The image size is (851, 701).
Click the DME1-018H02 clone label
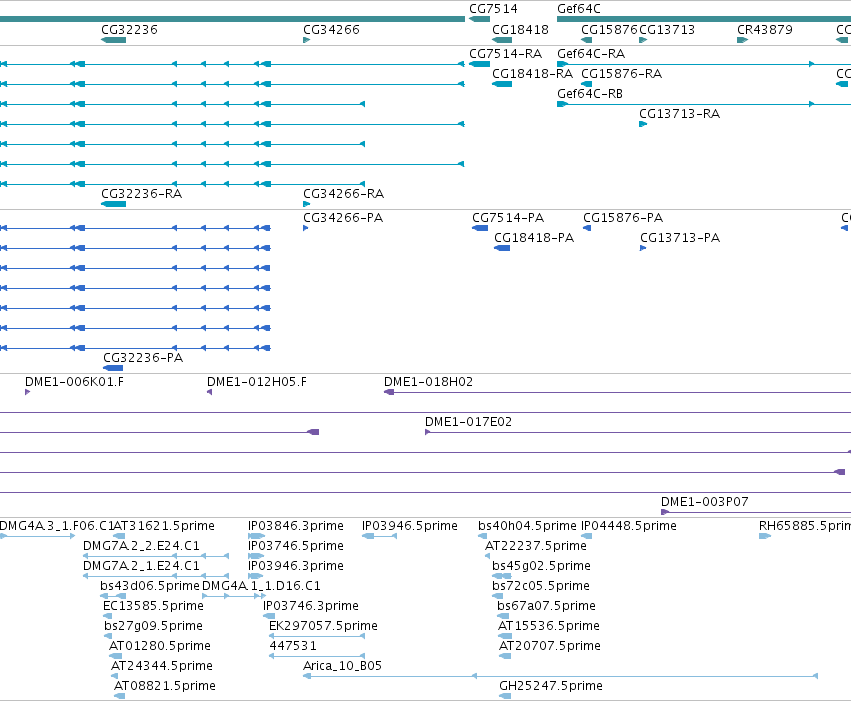click(x=429, y=382)
